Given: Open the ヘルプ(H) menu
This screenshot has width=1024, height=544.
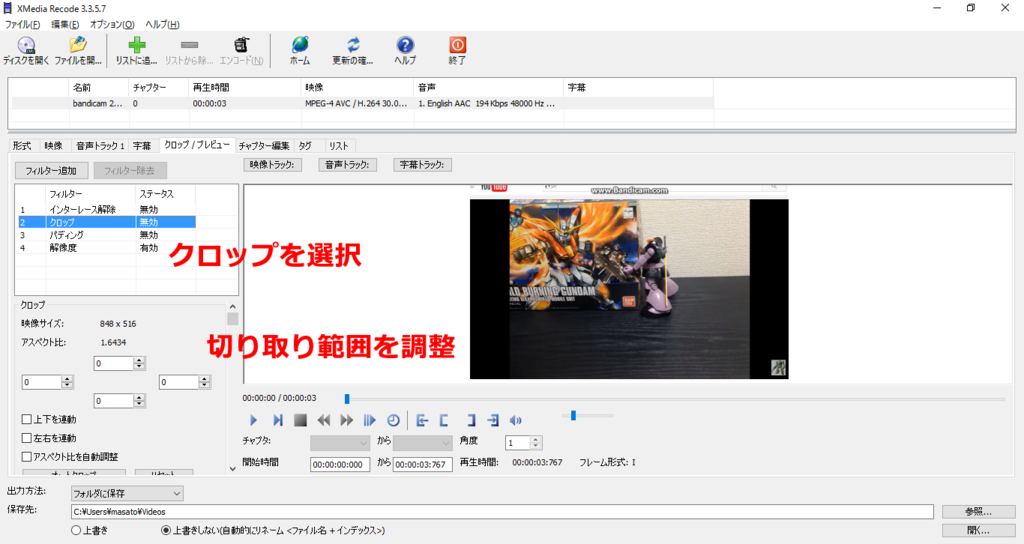Looking at the screenshot, I should [x=162, y=24].
